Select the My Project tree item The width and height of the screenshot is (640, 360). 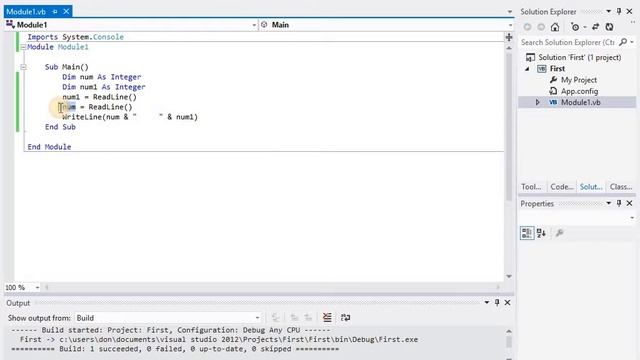[579, 80]
